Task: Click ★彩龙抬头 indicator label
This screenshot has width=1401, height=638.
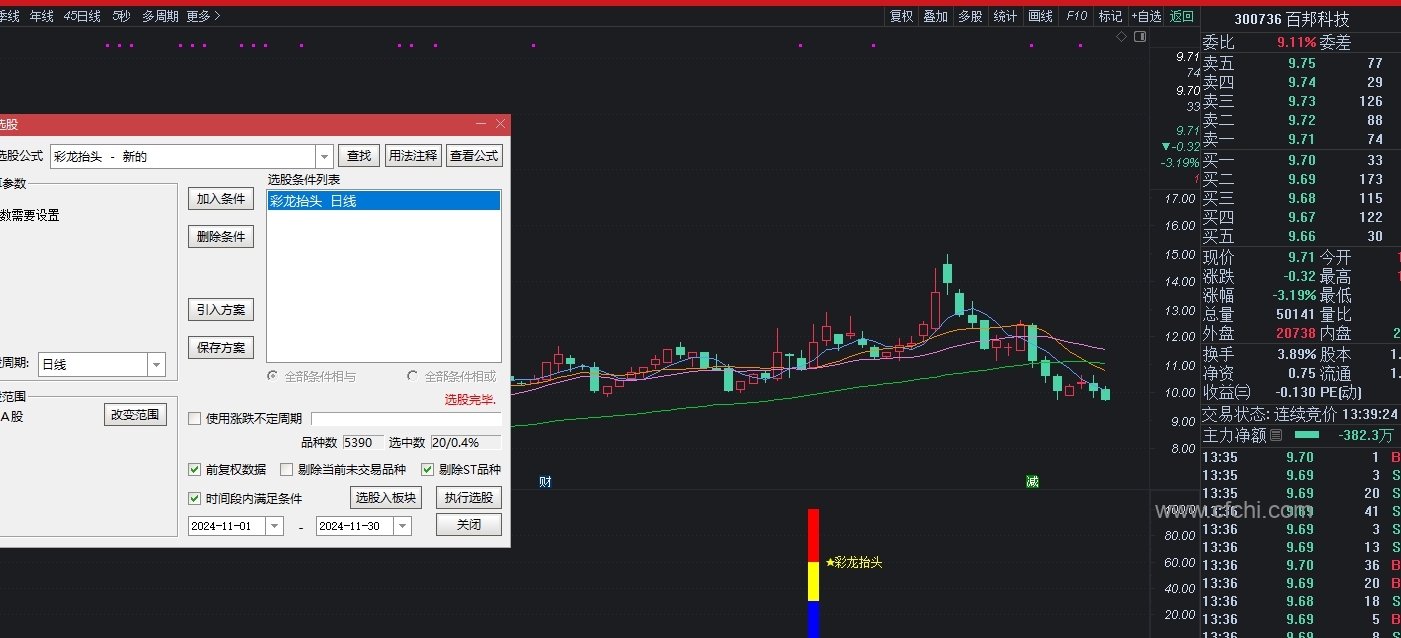Action: pos(854,562)
